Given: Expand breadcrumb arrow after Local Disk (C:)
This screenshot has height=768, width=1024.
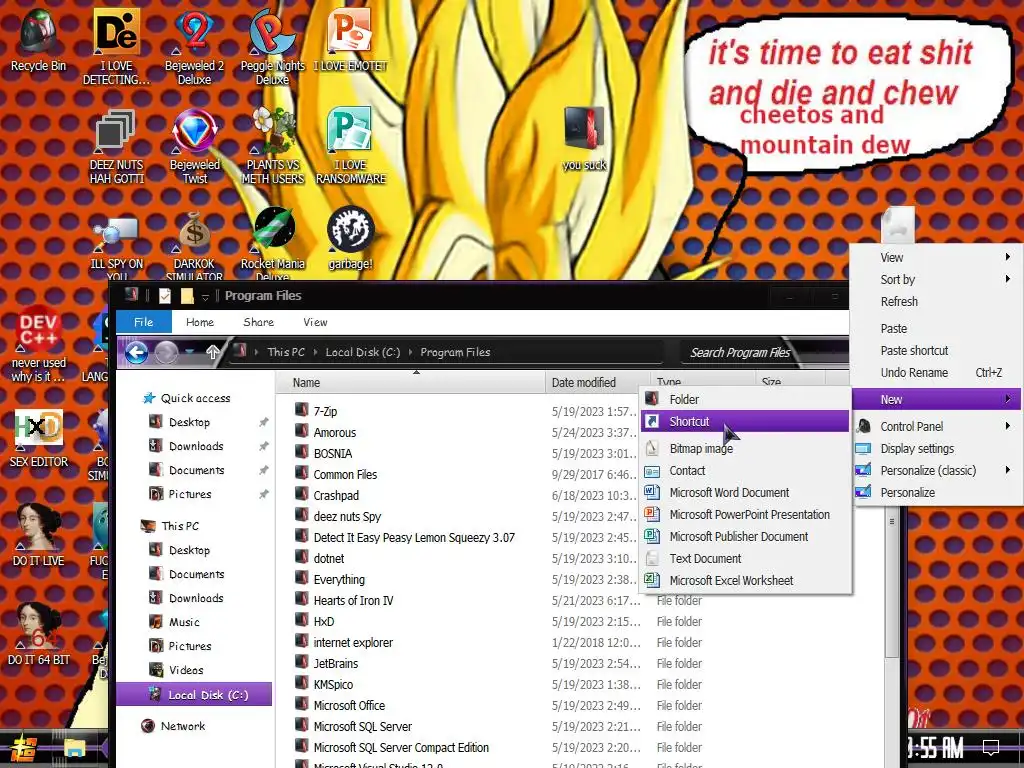Looking at the screenshot, I should [x=410, y=352].
